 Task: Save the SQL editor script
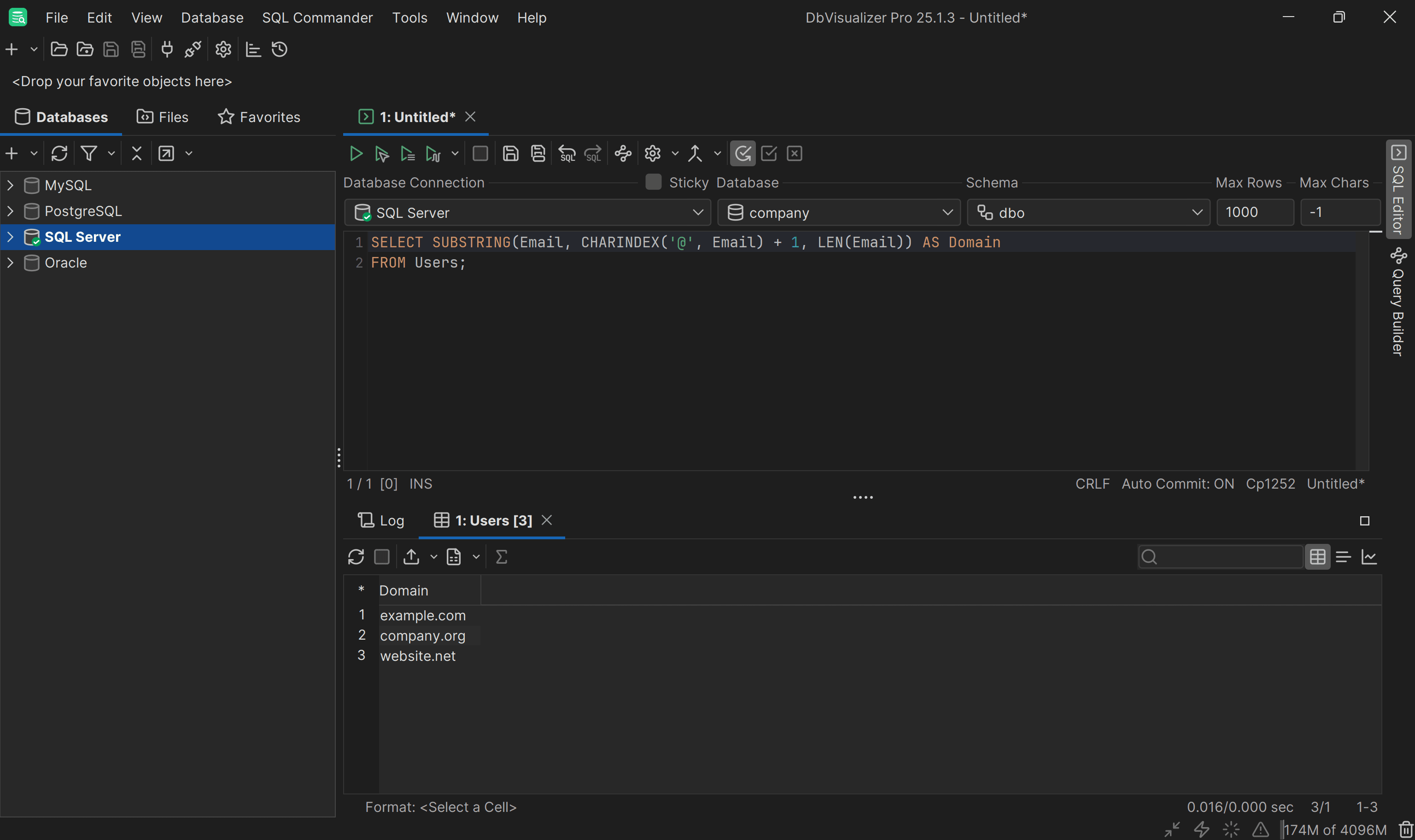pos(510,153)
